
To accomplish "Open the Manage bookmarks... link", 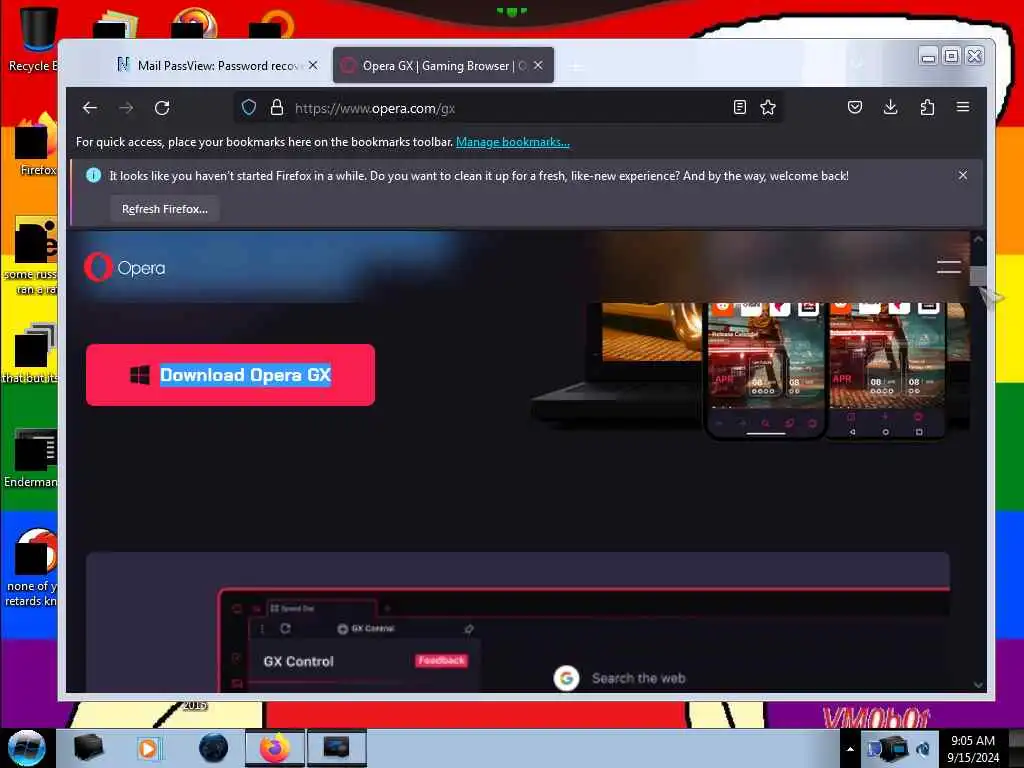I will 513,142.
